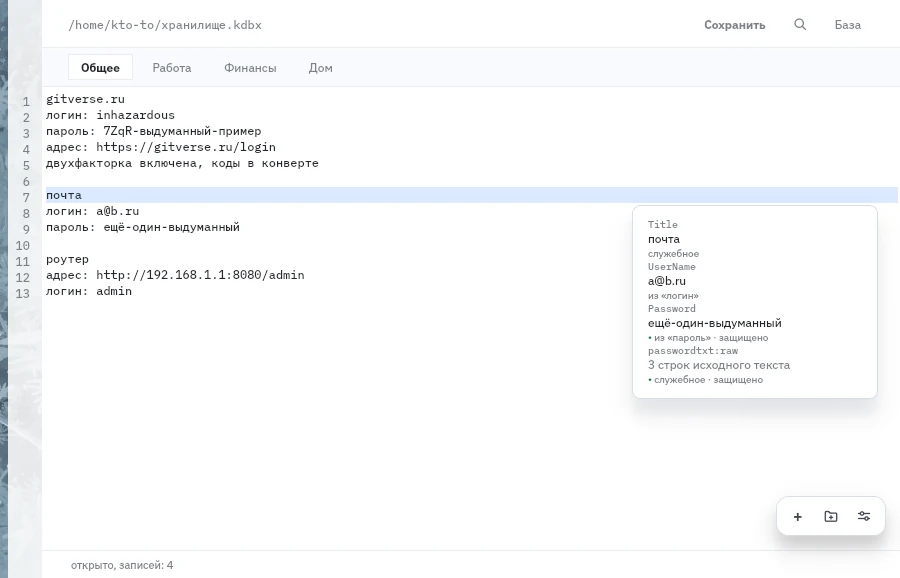The image size is (900, 578).
Task: Click the пароль: 7ZqR-выдуманный-пример line
Action: [153, 131]
